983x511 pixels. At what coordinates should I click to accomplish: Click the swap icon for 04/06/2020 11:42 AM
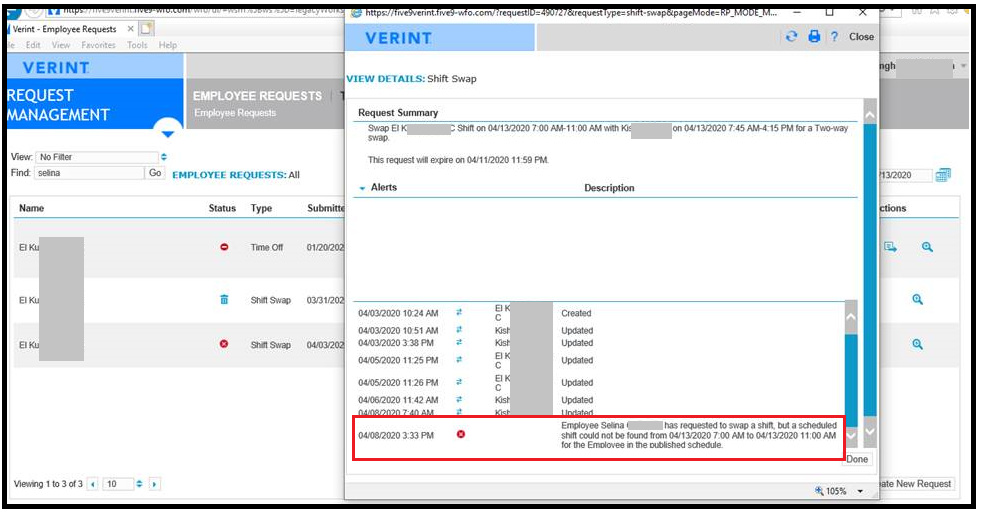pyautogui.click(x=459, y=399)
